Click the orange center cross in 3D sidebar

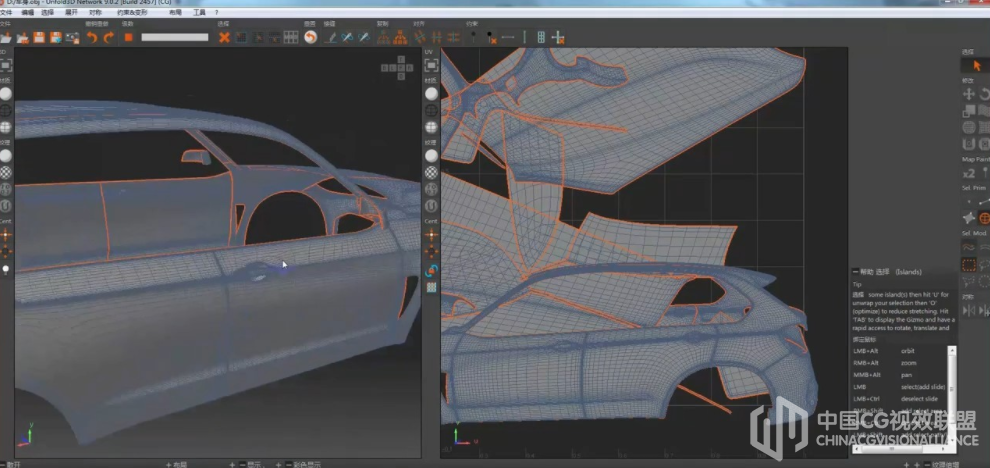(x=6, y=235)
